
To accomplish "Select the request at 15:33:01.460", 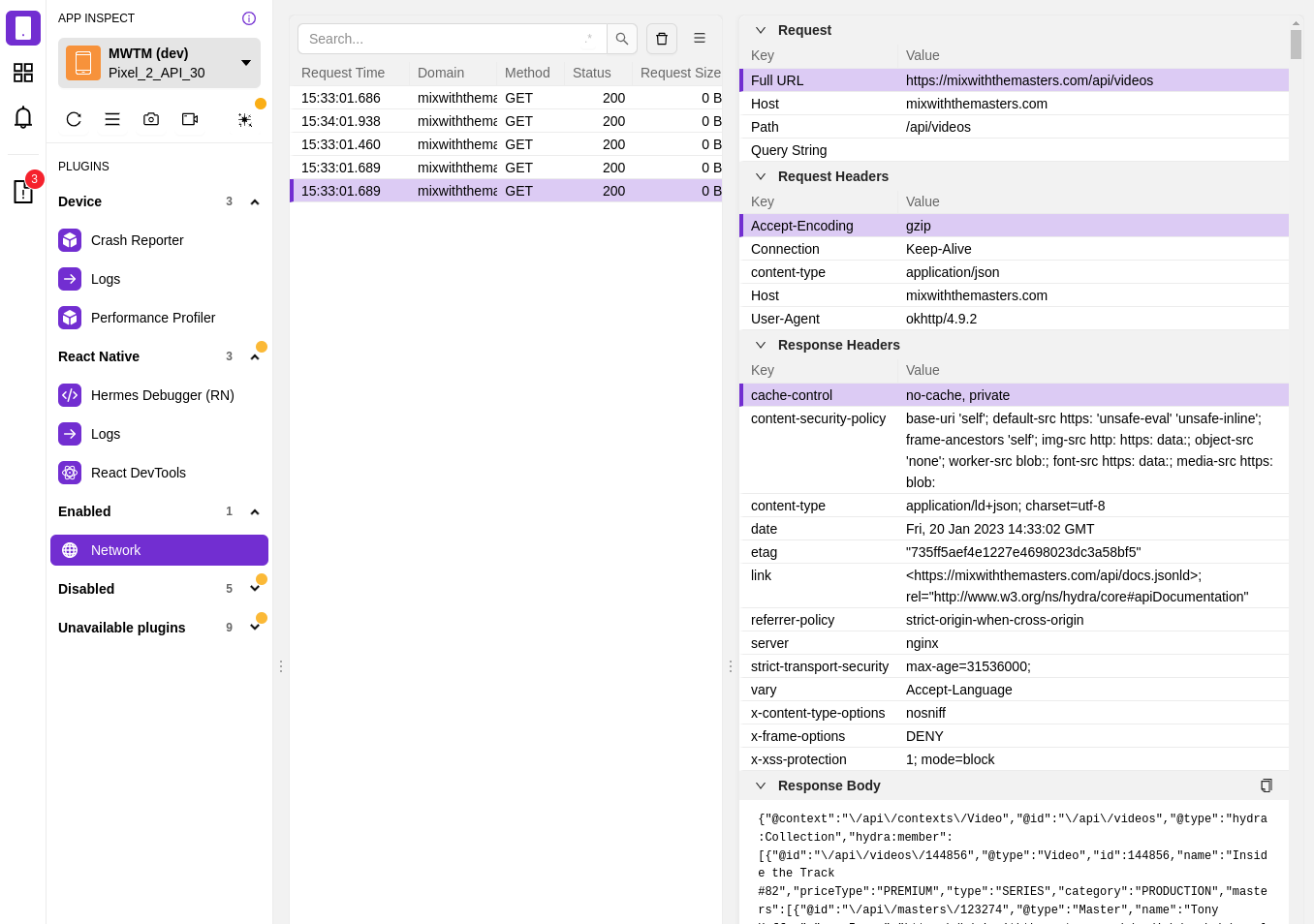I will (x=506, y=144).
